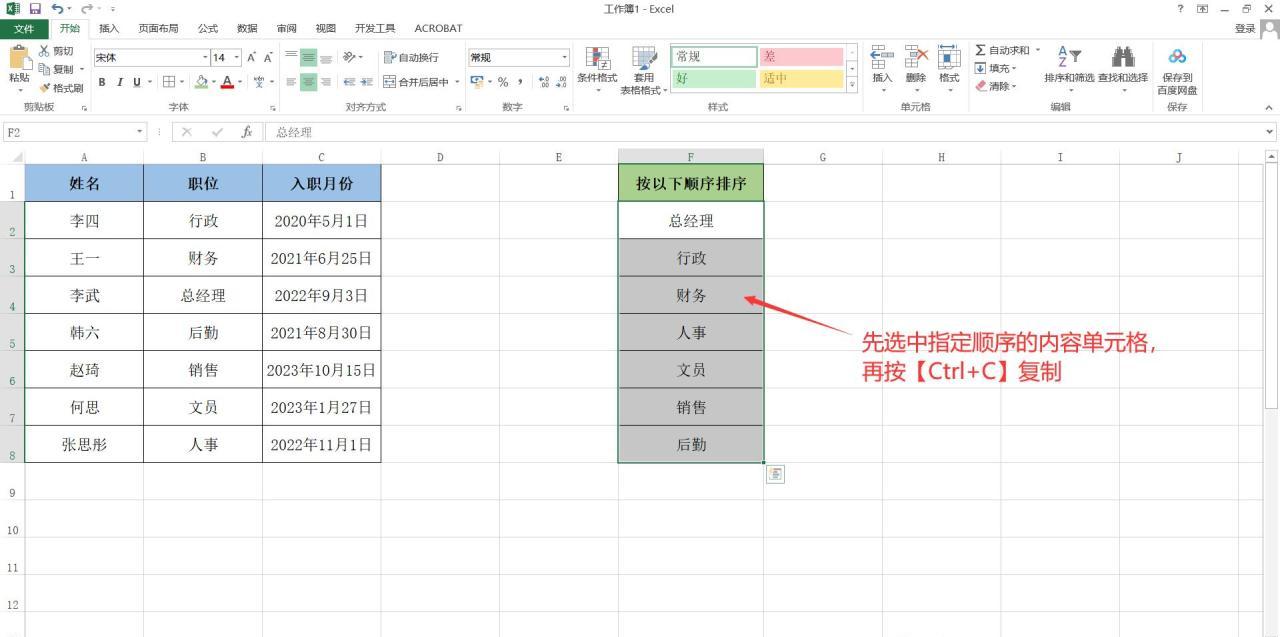Click the Paste (粘贴) clipboard icon

[19, 58]
